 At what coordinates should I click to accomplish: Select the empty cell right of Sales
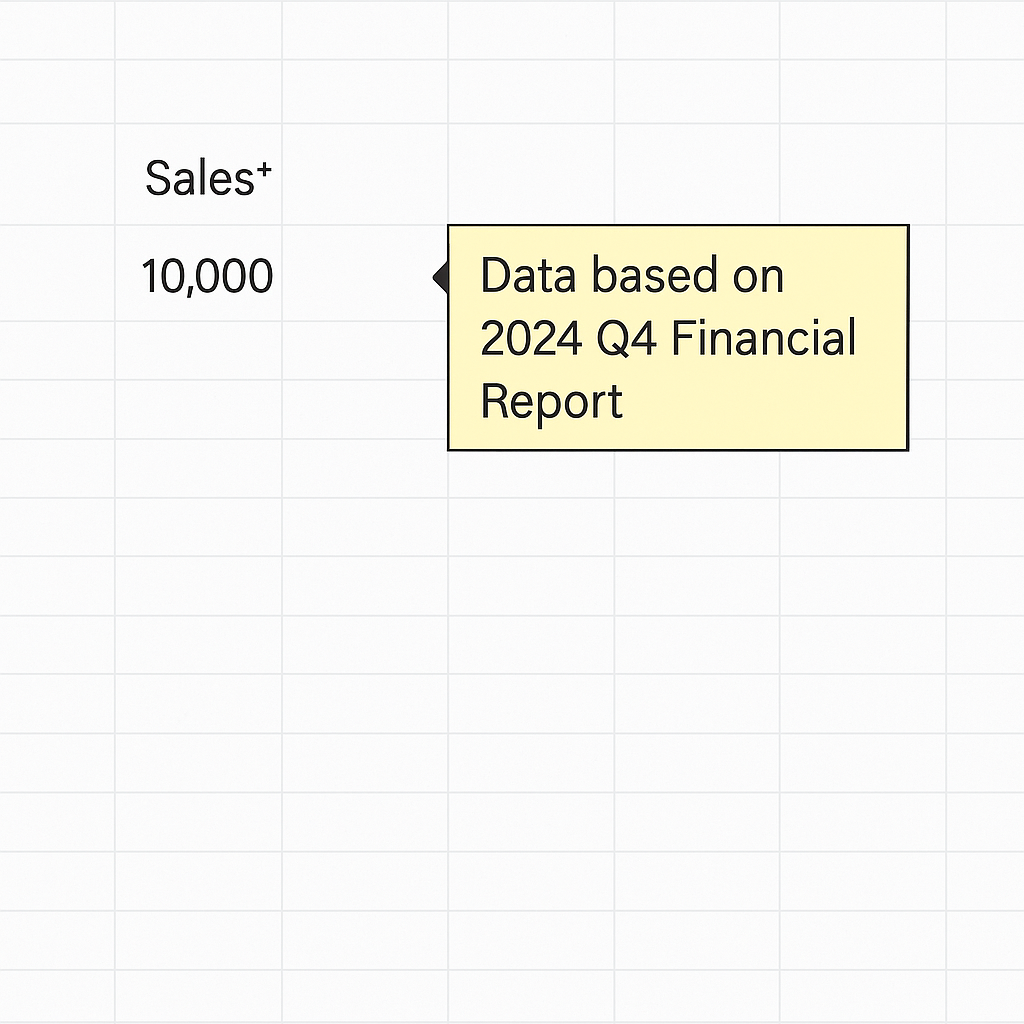(x=364, y=179)
